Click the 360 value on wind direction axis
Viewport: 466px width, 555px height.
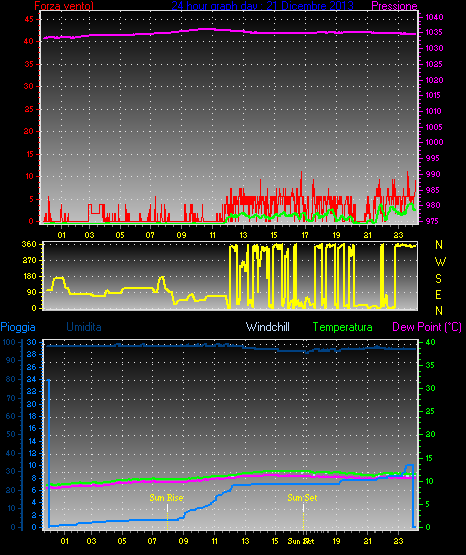pos(29,244)
